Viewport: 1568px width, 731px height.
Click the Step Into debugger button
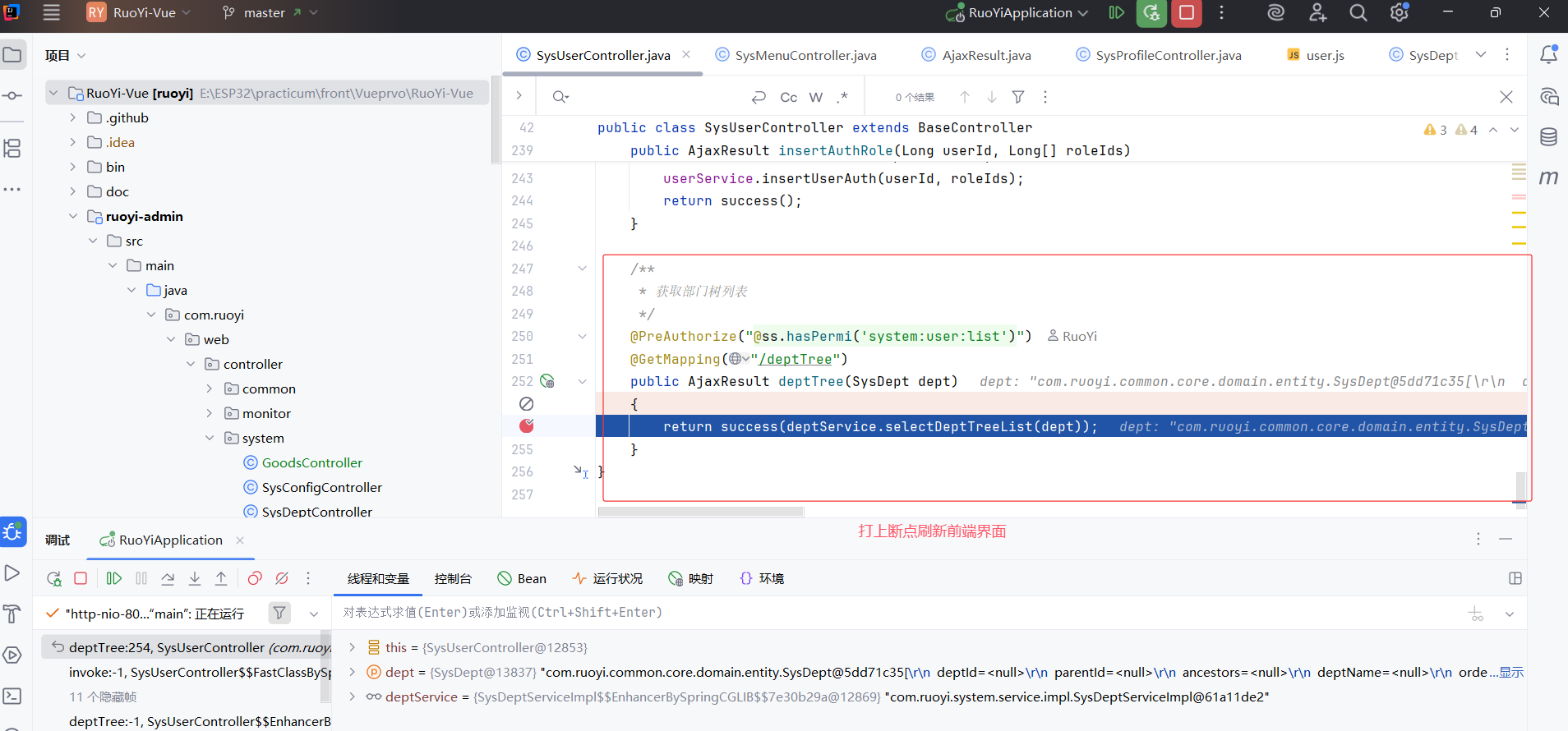click(x=195, y=578)
